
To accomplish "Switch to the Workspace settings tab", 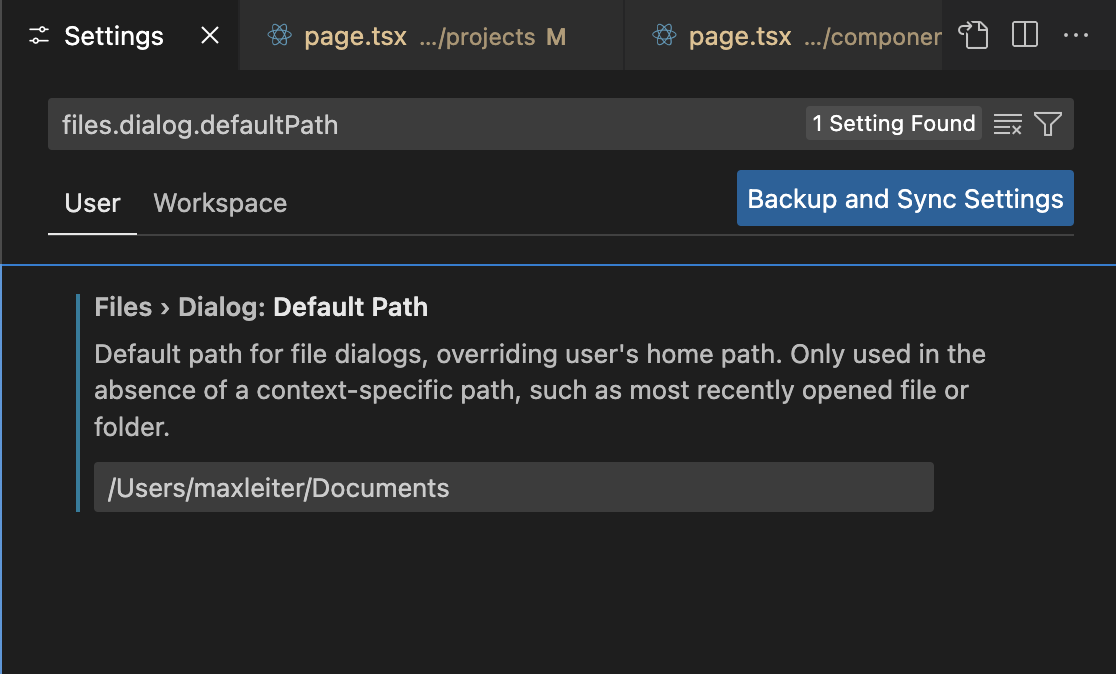I will [219, 203].
